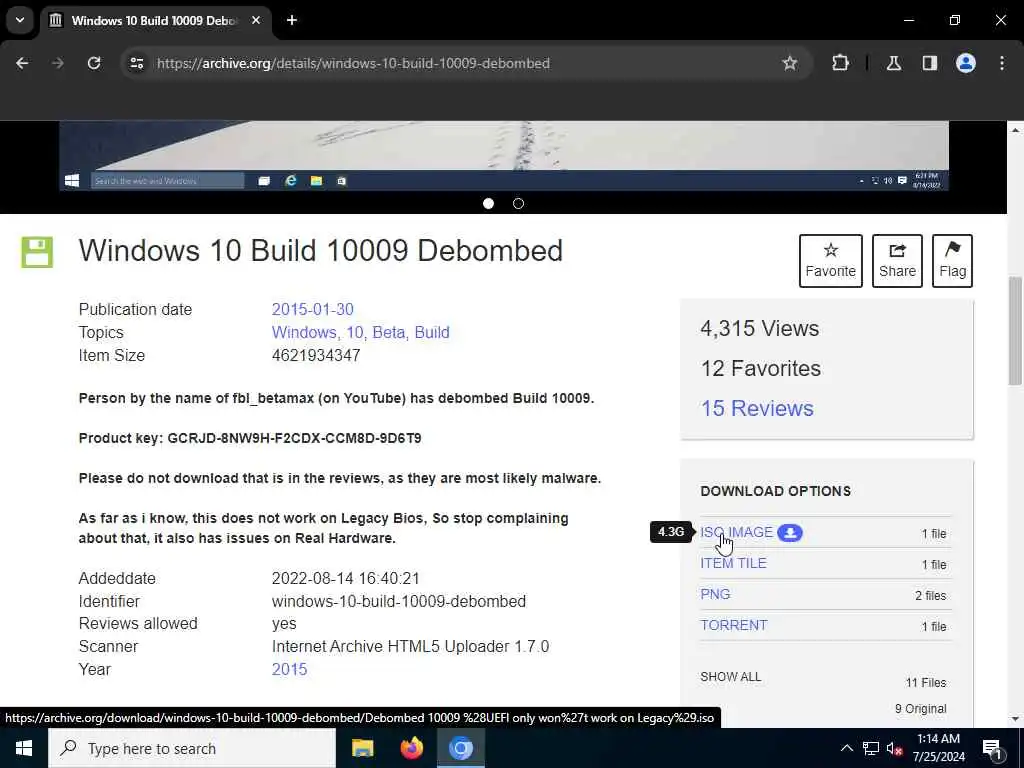
Task: Open the browser side panel
Action: pos(930,63)
